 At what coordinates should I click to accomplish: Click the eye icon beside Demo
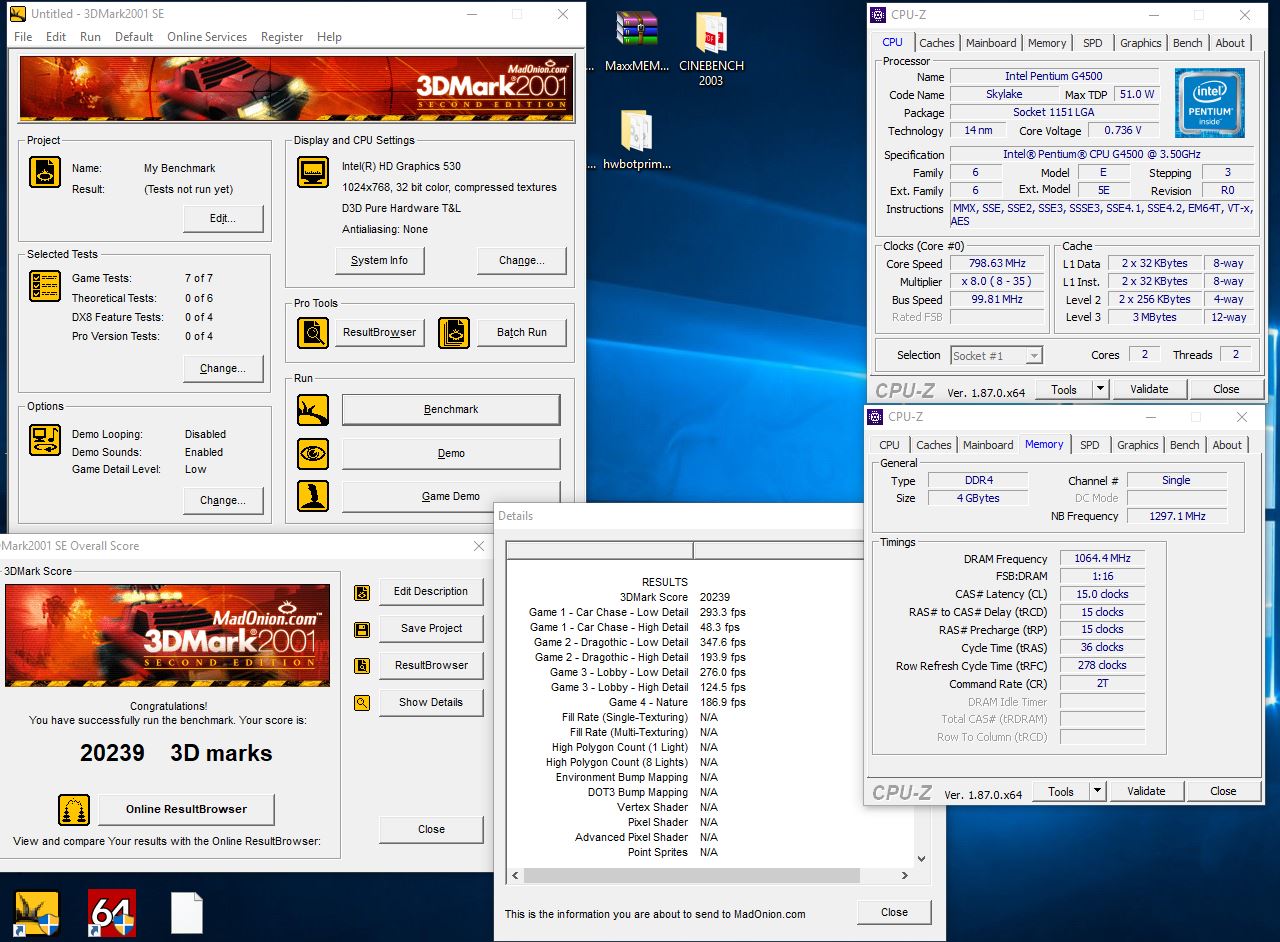[x=313, y=453]
